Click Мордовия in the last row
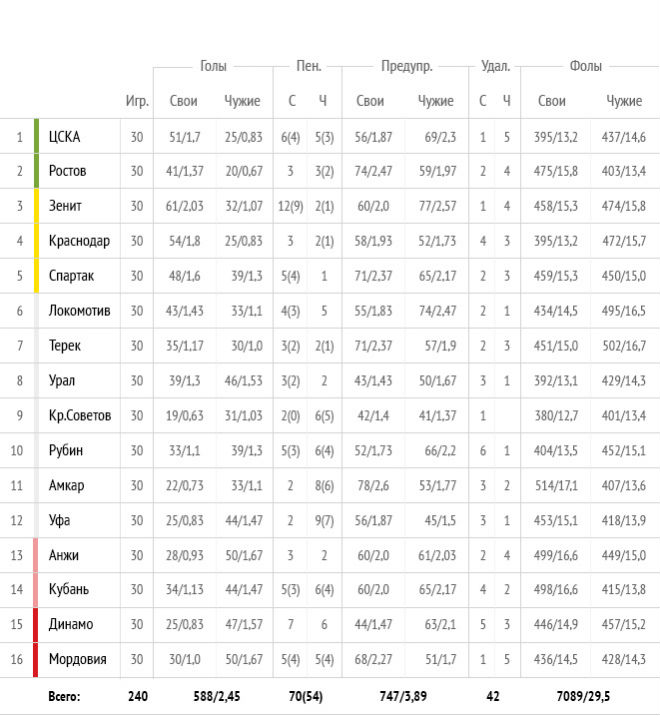 click(x=77, y=660)
